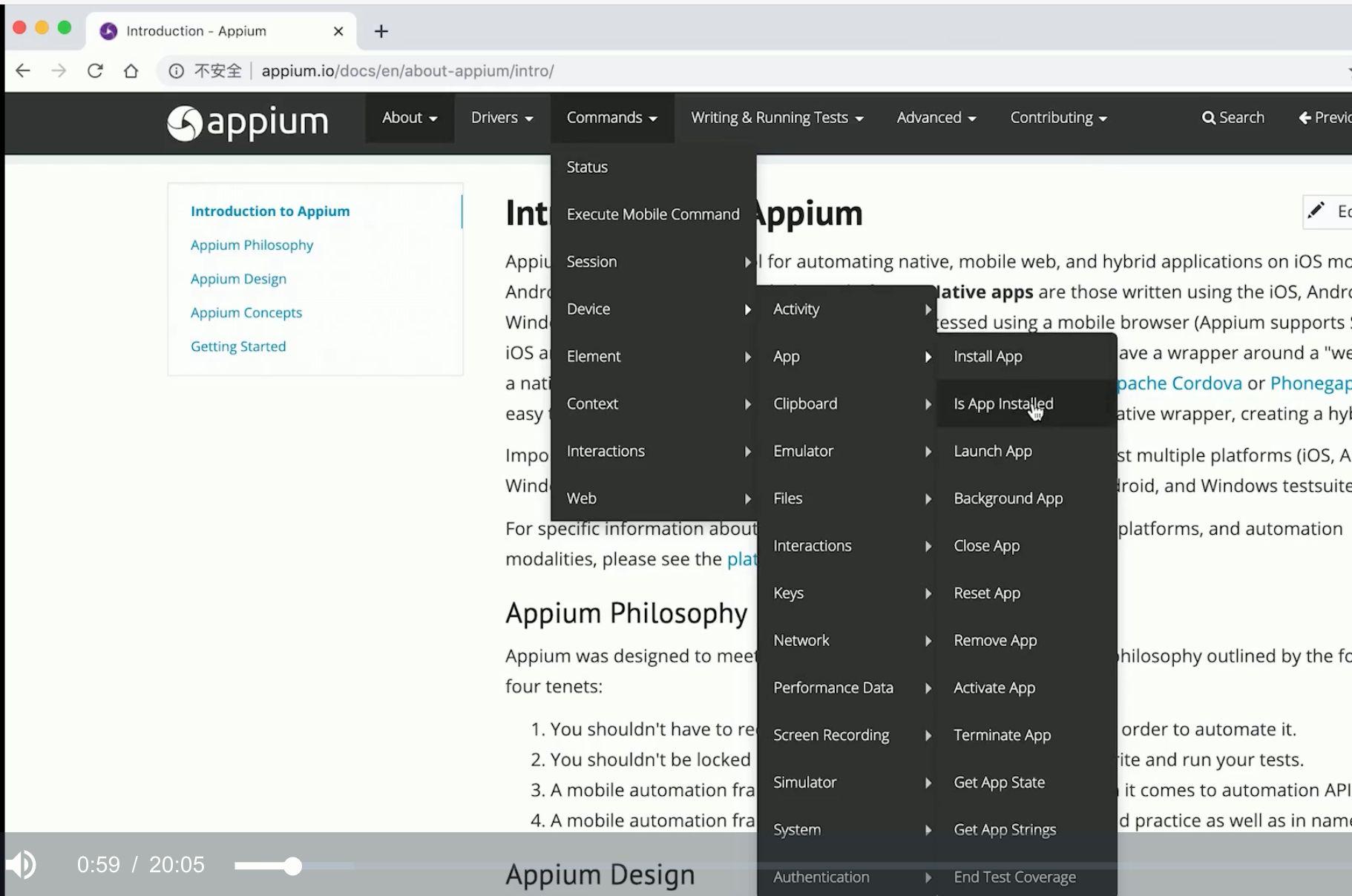The width and height of the screenshot is (1352, 896).
Task: Expand Interactions under the Device submenu
Action: coord(847,546)
